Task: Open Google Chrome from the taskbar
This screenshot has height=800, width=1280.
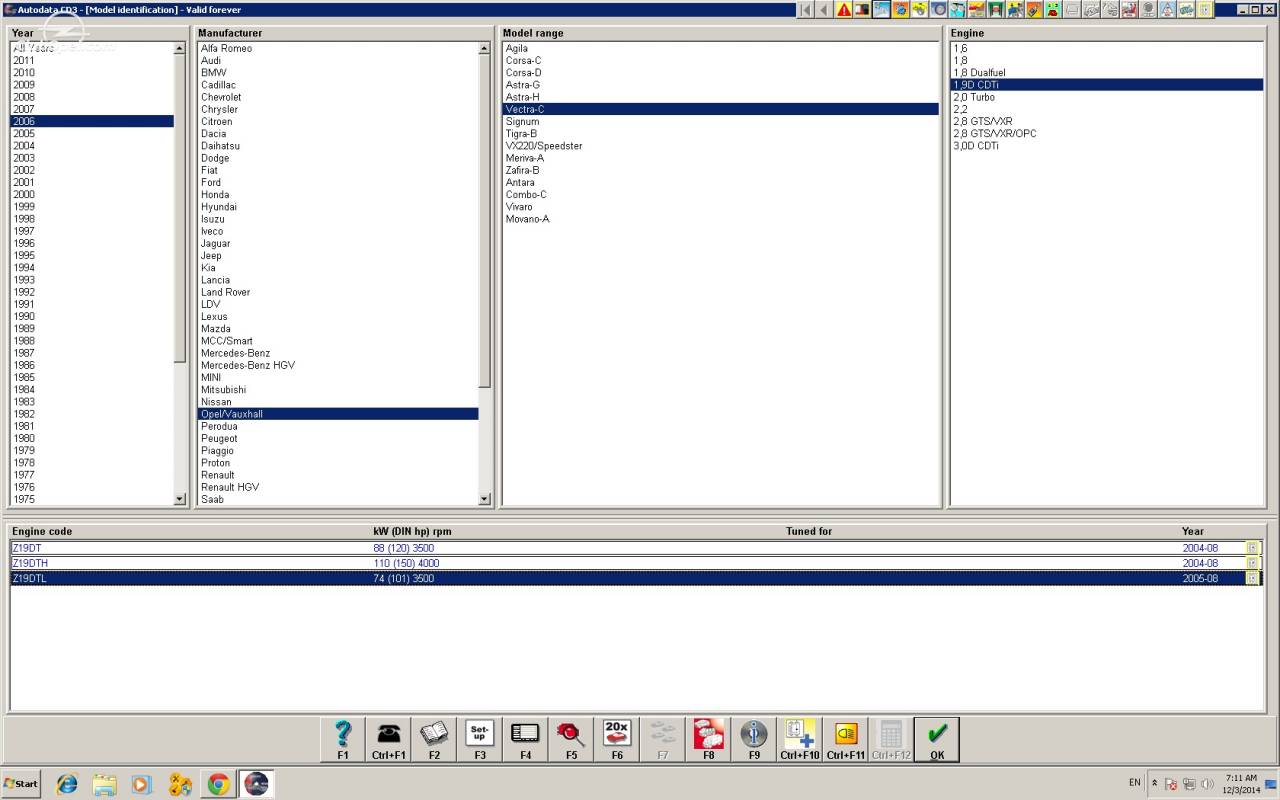Action: [x=218, y=784]
